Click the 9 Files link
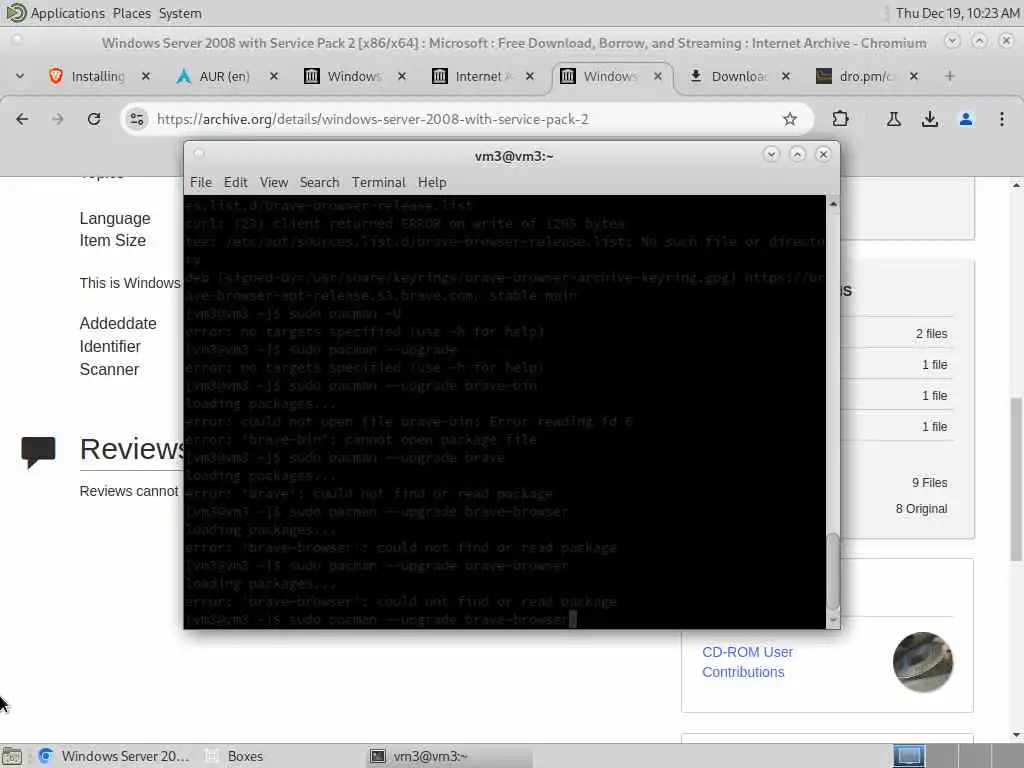This screenshot has width=1024, height=768. (929, 483)
